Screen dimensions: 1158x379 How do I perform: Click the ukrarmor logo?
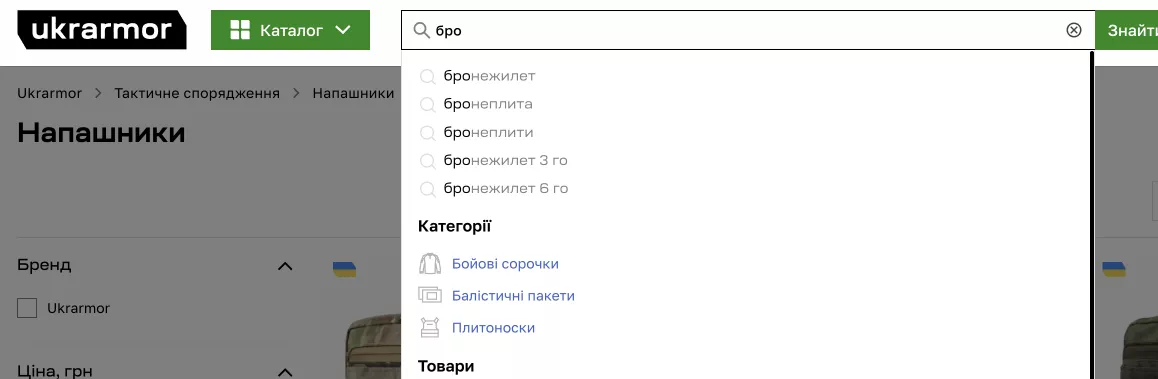click(102, 30)
